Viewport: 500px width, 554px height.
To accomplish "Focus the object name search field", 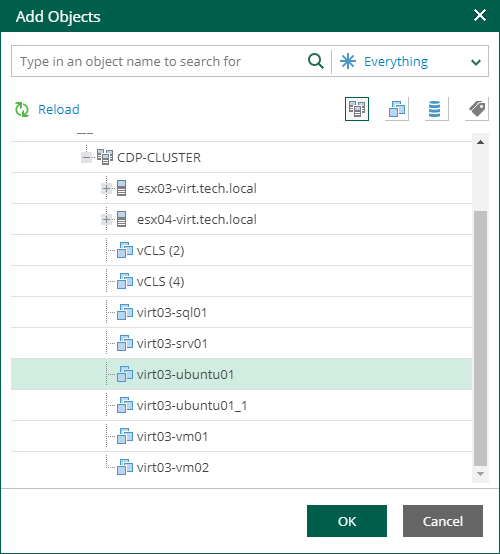I will (x=159, y=61).
